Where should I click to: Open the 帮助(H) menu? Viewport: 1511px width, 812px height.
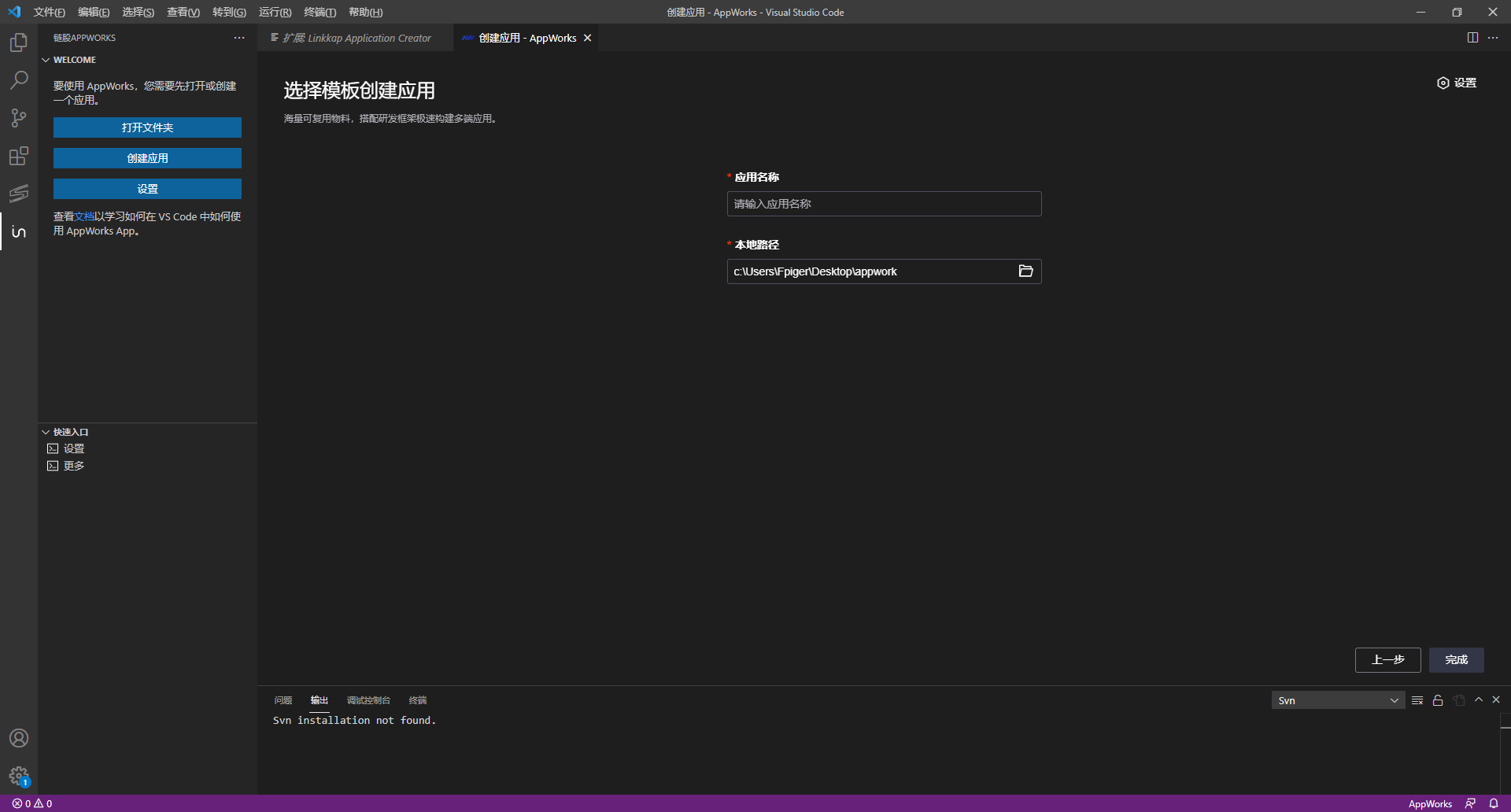click(365, 12)
